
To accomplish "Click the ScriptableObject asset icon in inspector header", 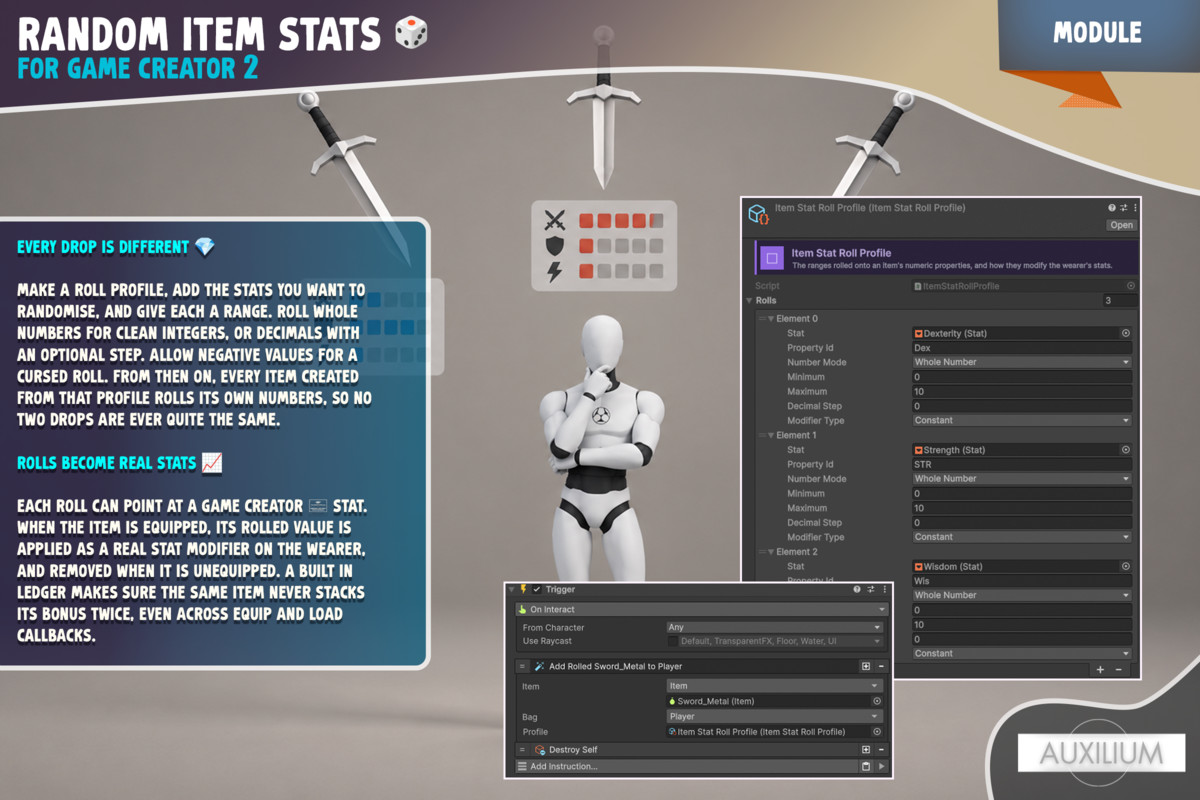I will click(x=758, y=214).
